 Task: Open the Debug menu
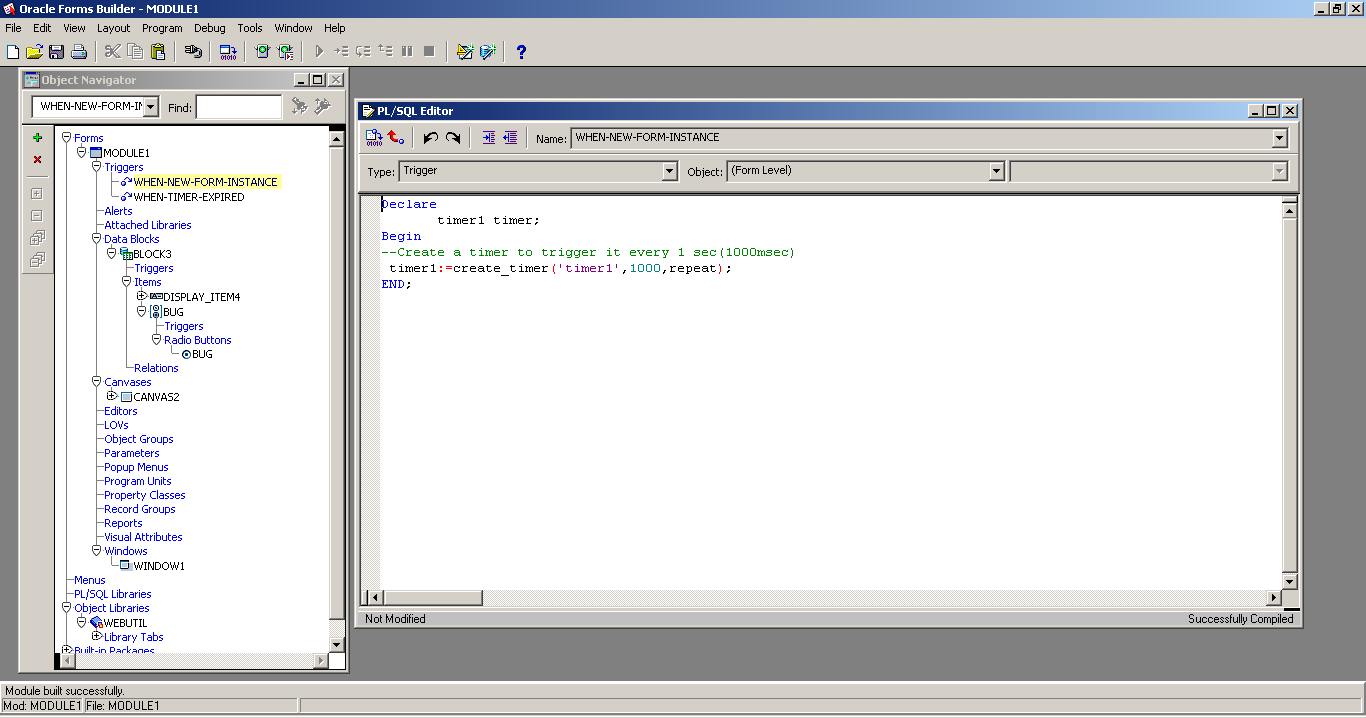[x=209, y=27]
